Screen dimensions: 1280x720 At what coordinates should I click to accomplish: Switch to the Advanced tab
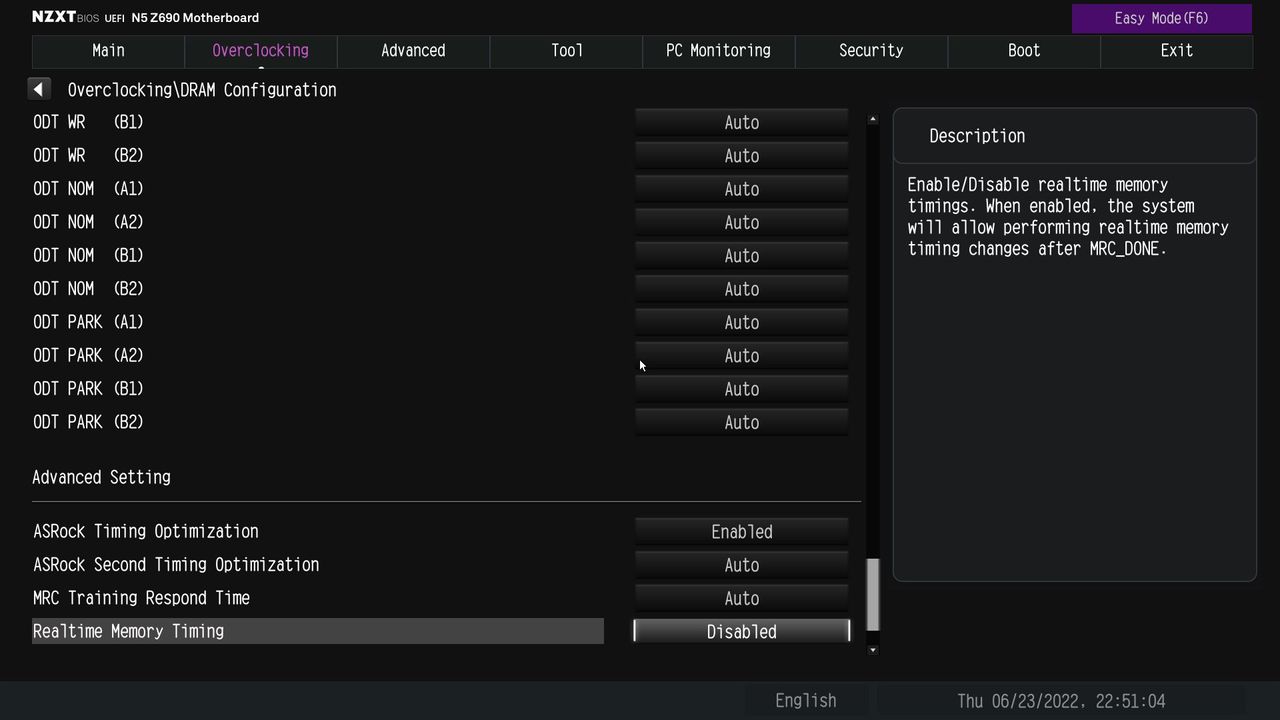tap(413, 51)
